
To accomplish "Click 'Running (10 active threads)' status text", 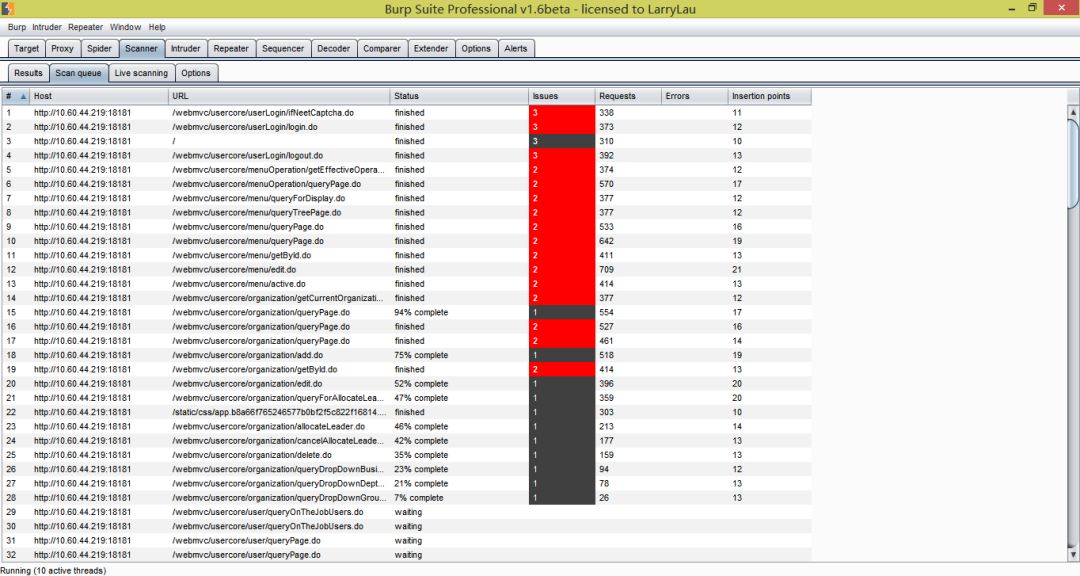I will pos(53,570).
